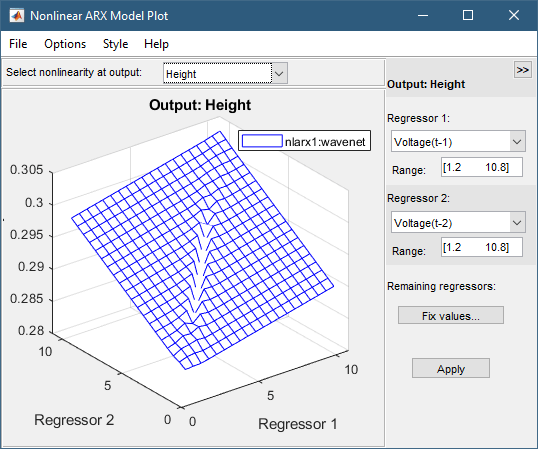Viewport: 538px width, 449px height.
Task: Click the Regressor 1 axis label
Action: [297, 424]
